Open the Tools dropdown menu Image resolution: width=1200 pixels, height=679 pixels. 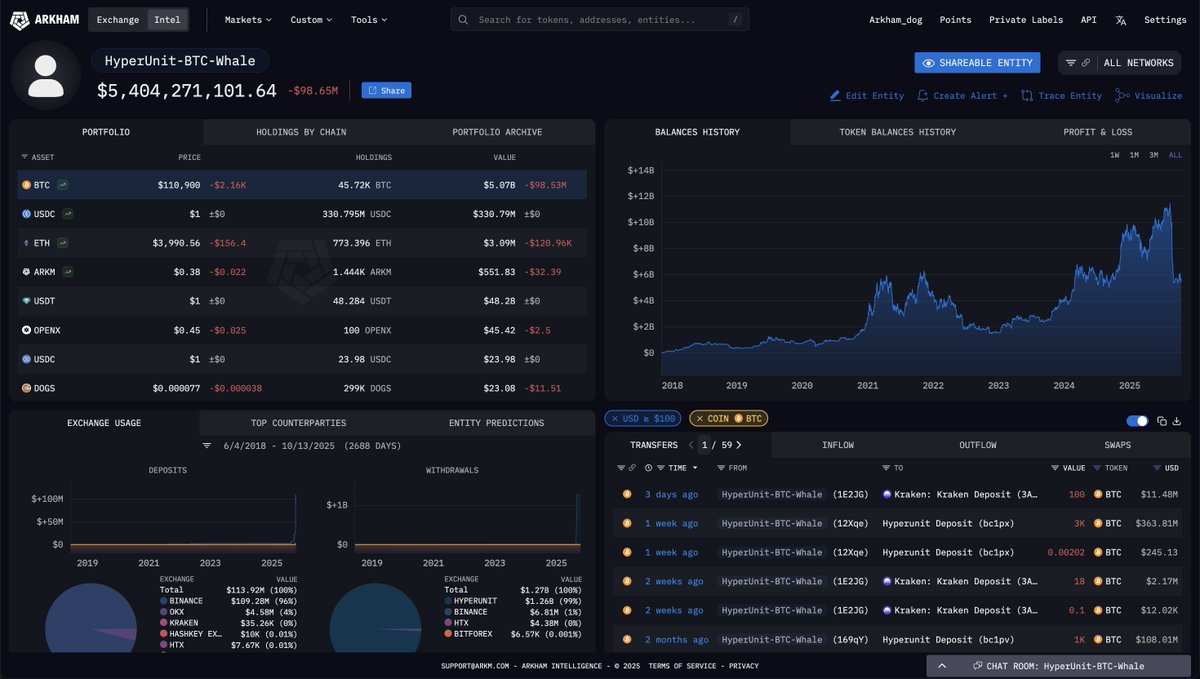[369, 20]
